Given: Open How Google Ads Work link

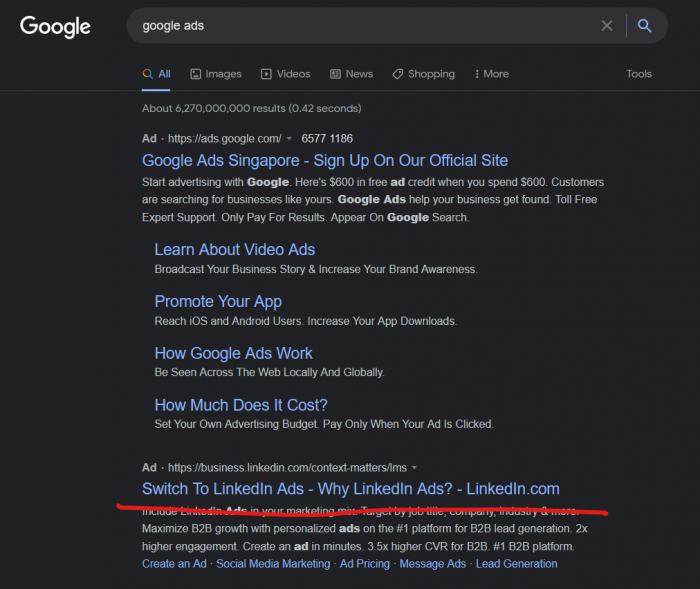Looking at the screenshot, I should click(x=233, y=354).
